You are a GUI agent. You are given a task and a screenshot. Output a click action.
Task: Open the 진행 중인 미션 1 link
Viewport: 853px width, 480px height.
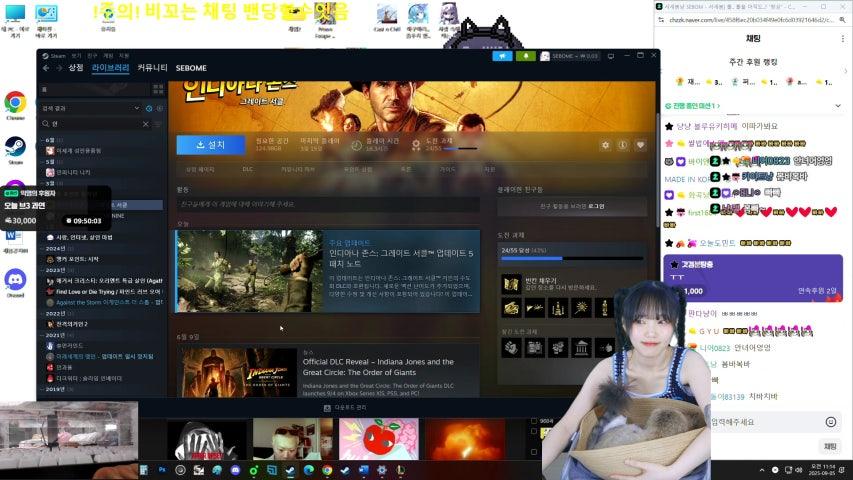coord(692,106)
